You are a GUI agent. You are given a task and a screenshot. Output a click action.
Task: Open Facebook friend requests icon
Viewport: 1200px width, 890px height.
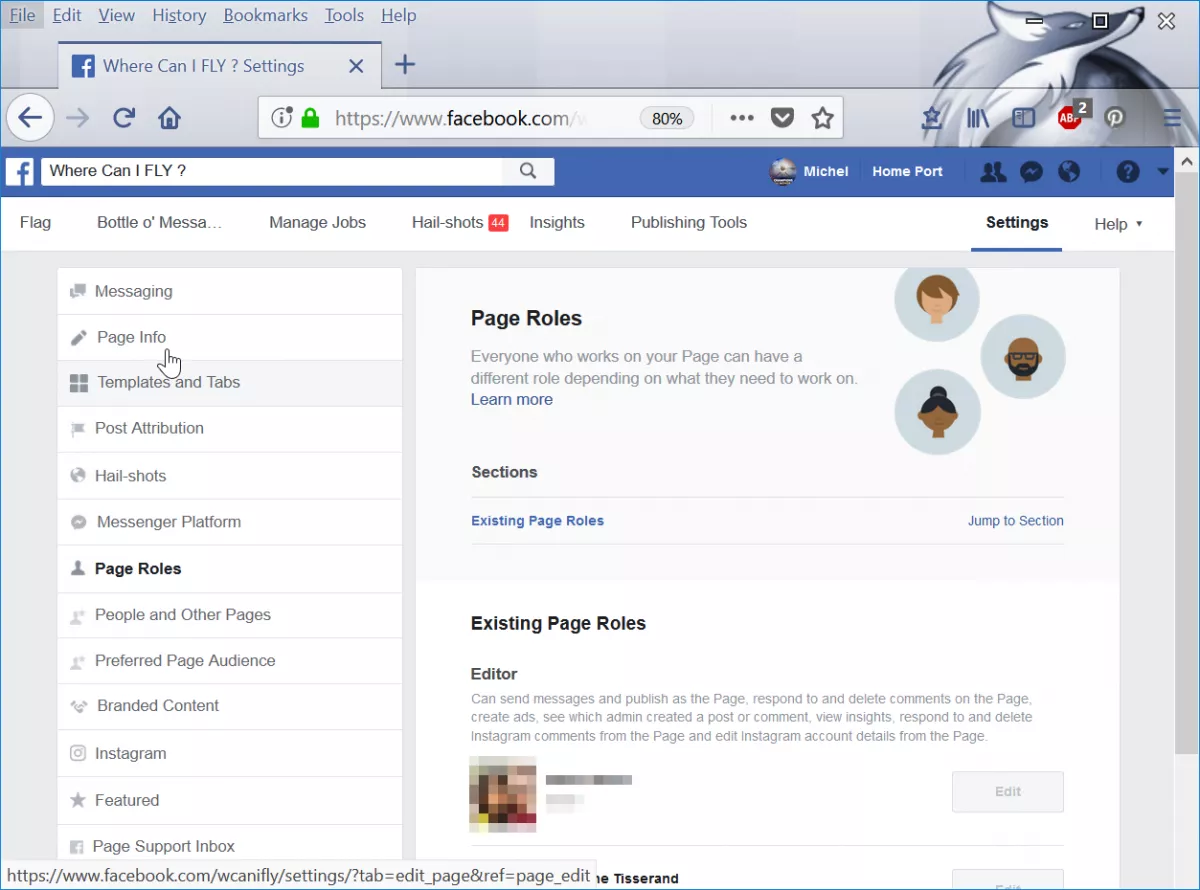993,172
